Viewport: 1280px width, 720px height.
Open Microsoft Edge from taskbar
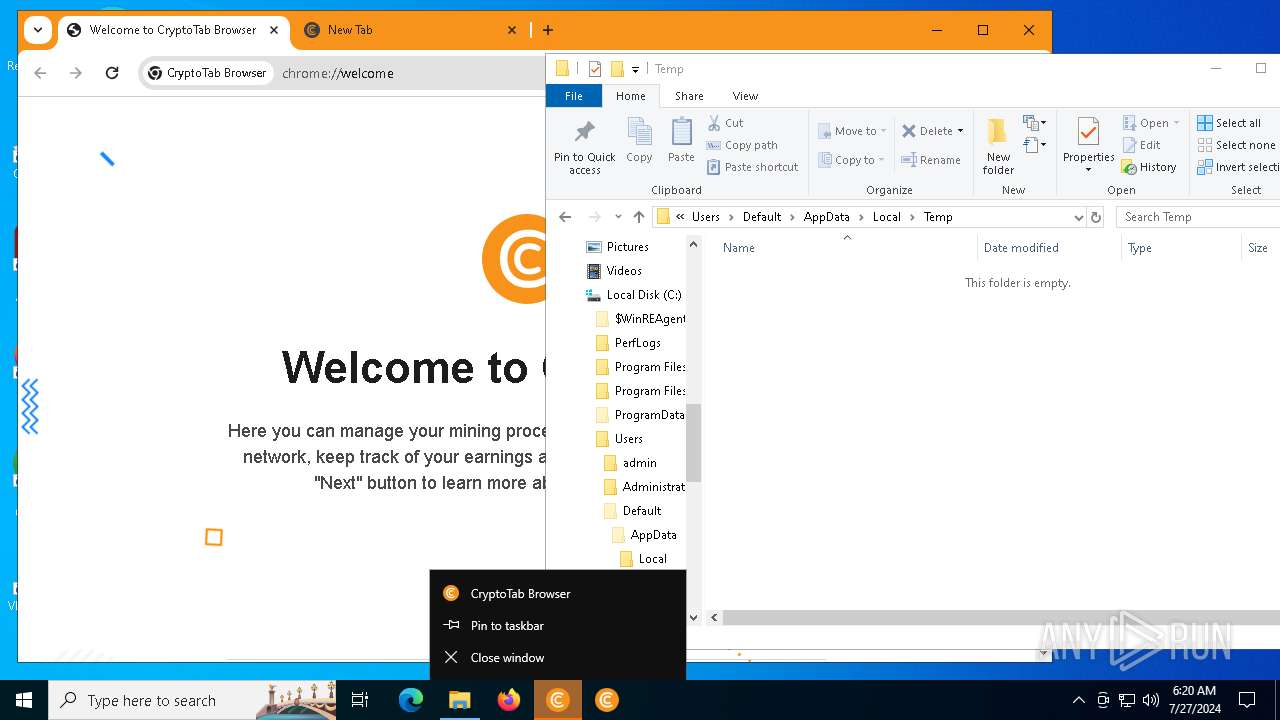coord(411,700)
